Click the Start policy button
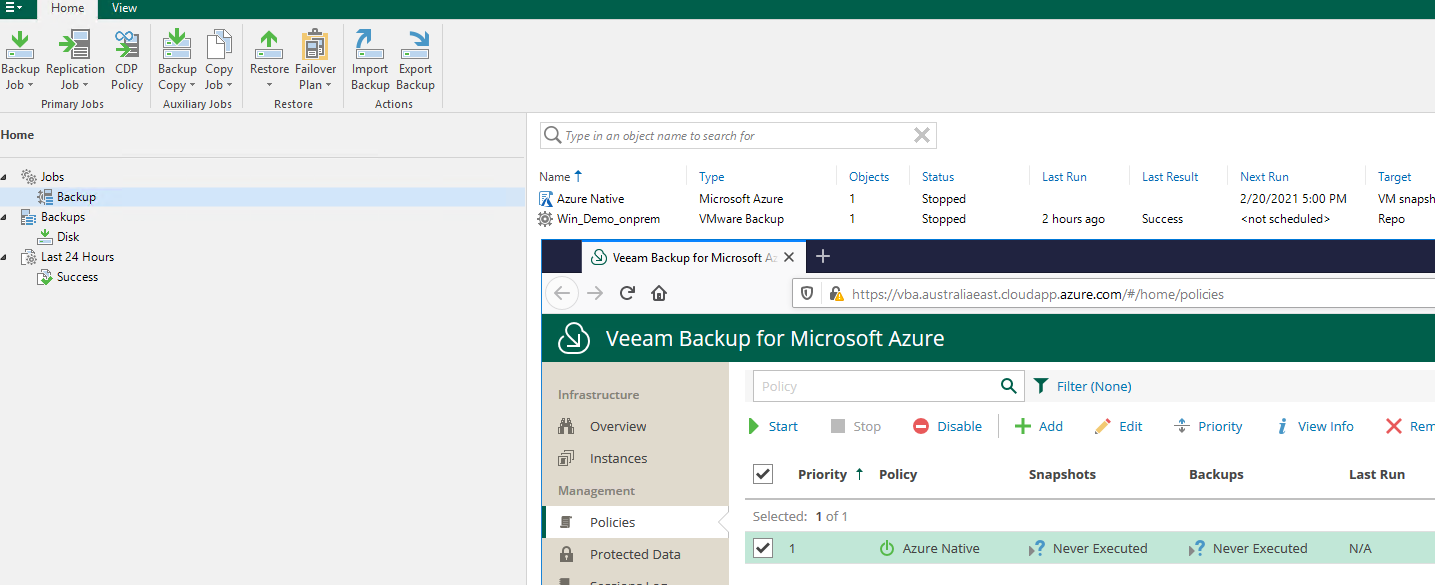The height and width of the screenshot is (585, 1435). [x=773, y=426]
